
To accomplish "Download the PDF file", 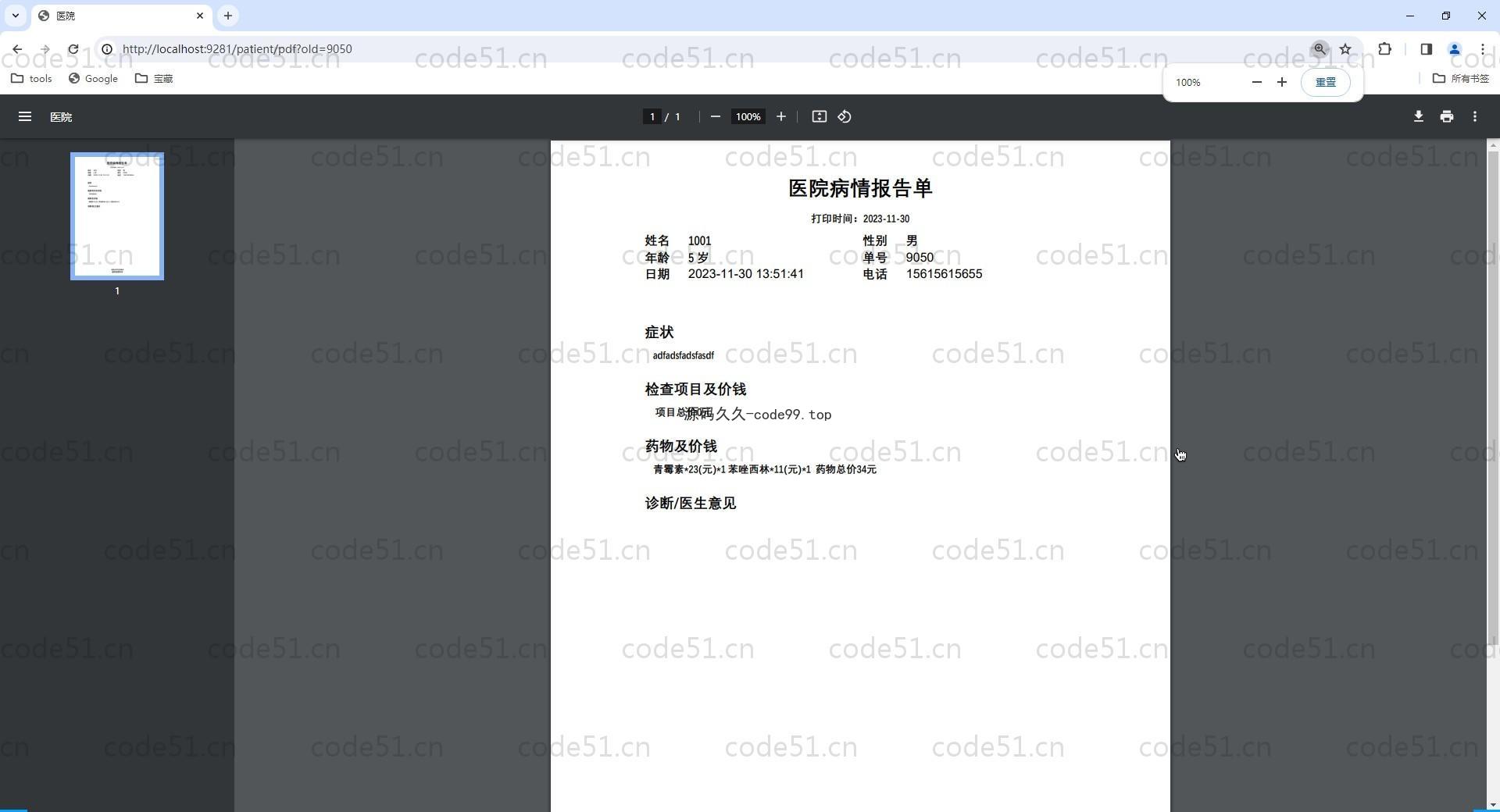I will coord(1418,116).
